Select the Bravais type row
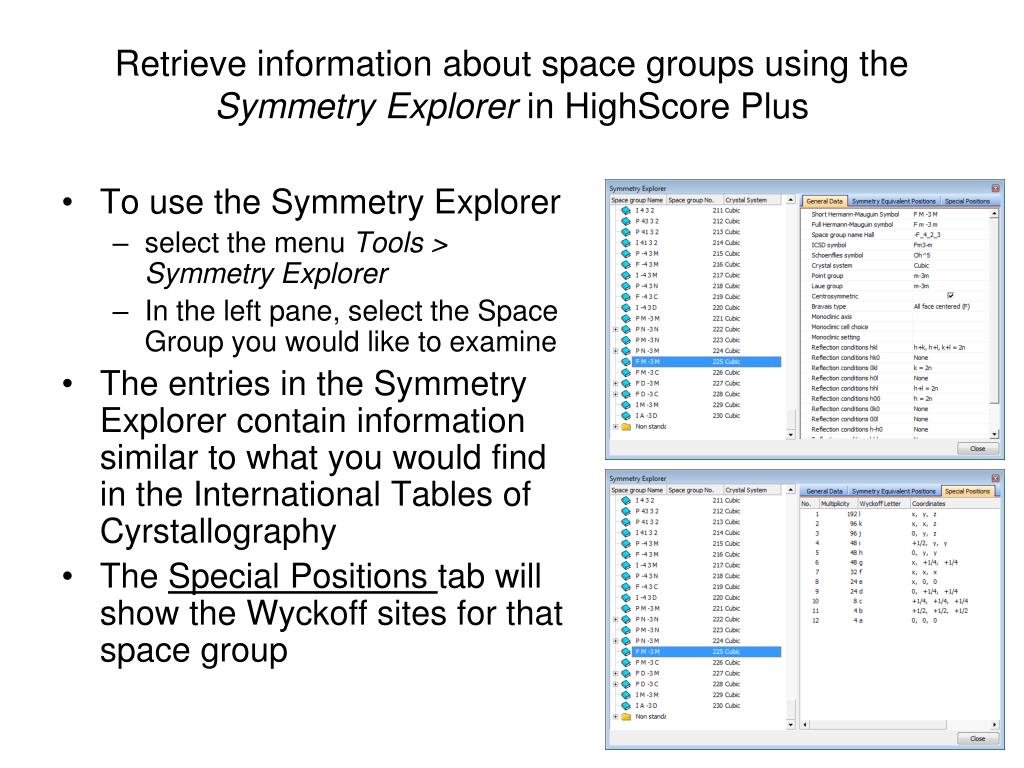This screenshot has width=1024, height=768. 898,306
